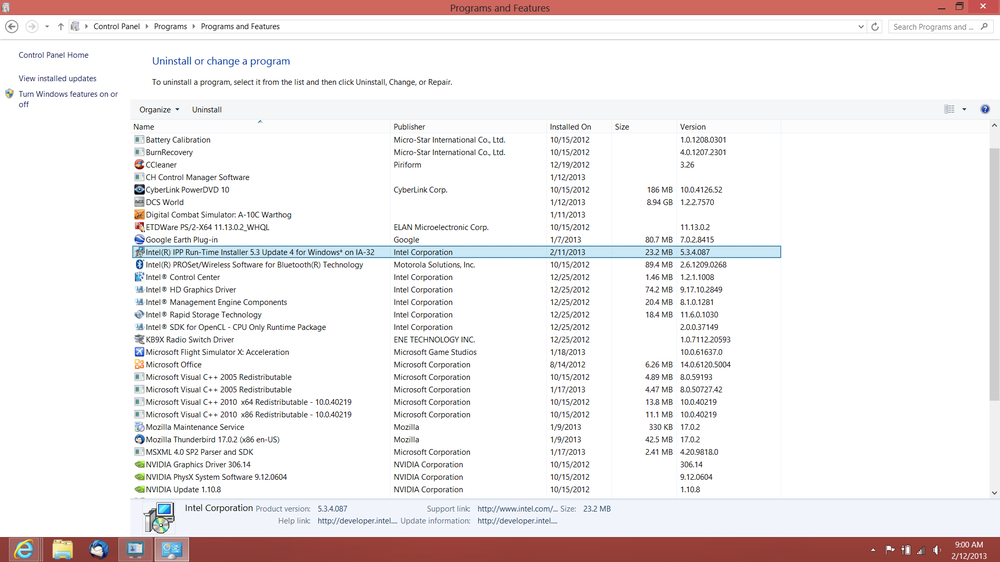Open Control Panel Home link

click(x=54, y=55)
